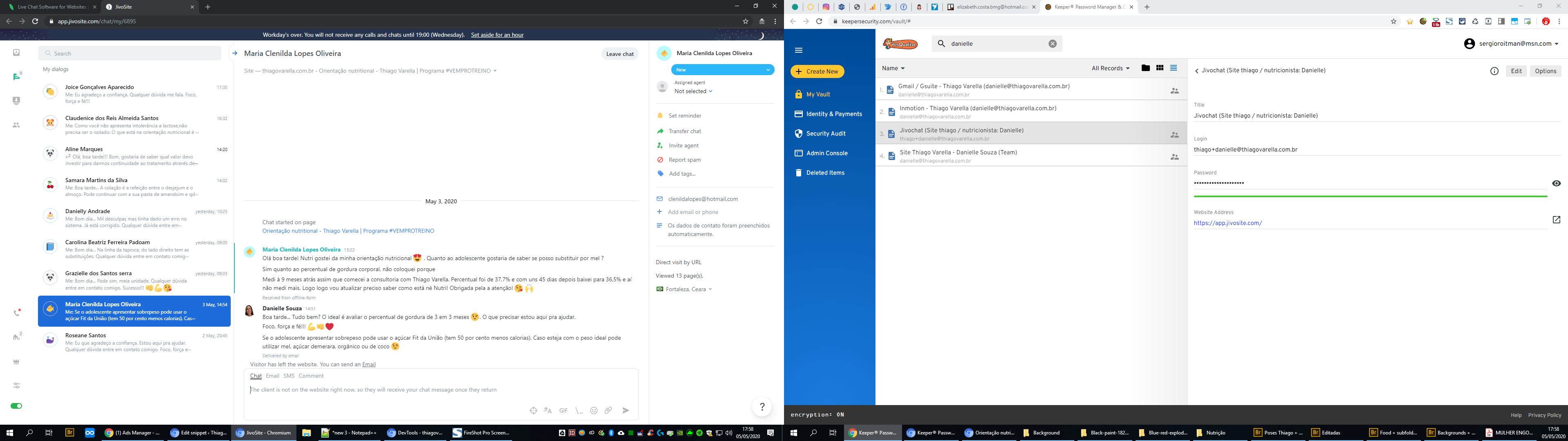
Task: Launch website address in external tab icon
Action: pos(1556,220)
